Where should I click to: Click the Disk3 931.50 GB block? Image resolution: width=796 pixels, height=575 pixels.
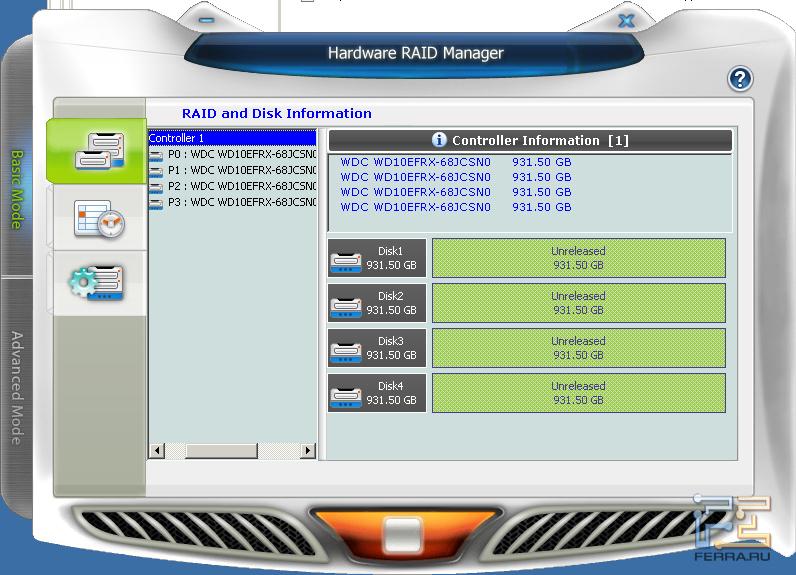[x=377, y=348]
